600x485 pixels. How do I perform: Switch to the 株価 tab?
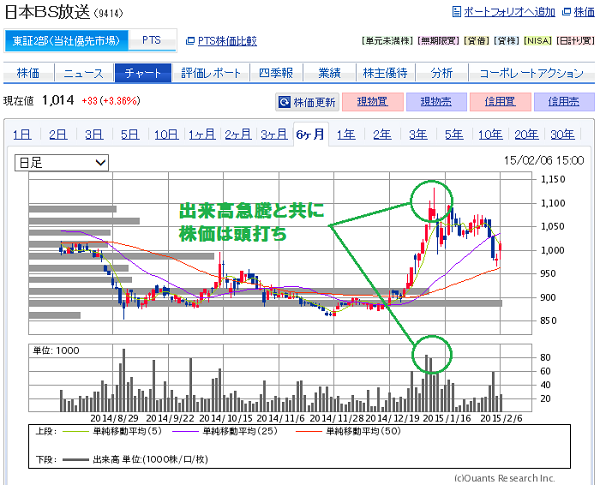(28, 73)
